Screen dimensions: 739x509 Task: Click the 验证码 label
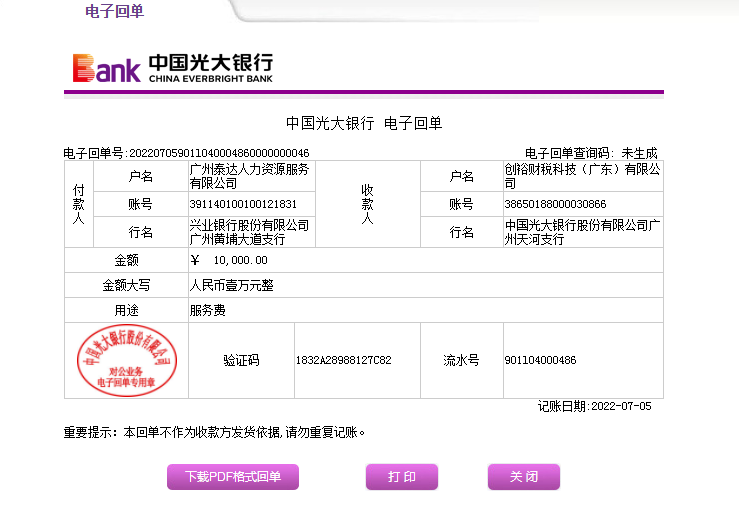click(241, 360)
